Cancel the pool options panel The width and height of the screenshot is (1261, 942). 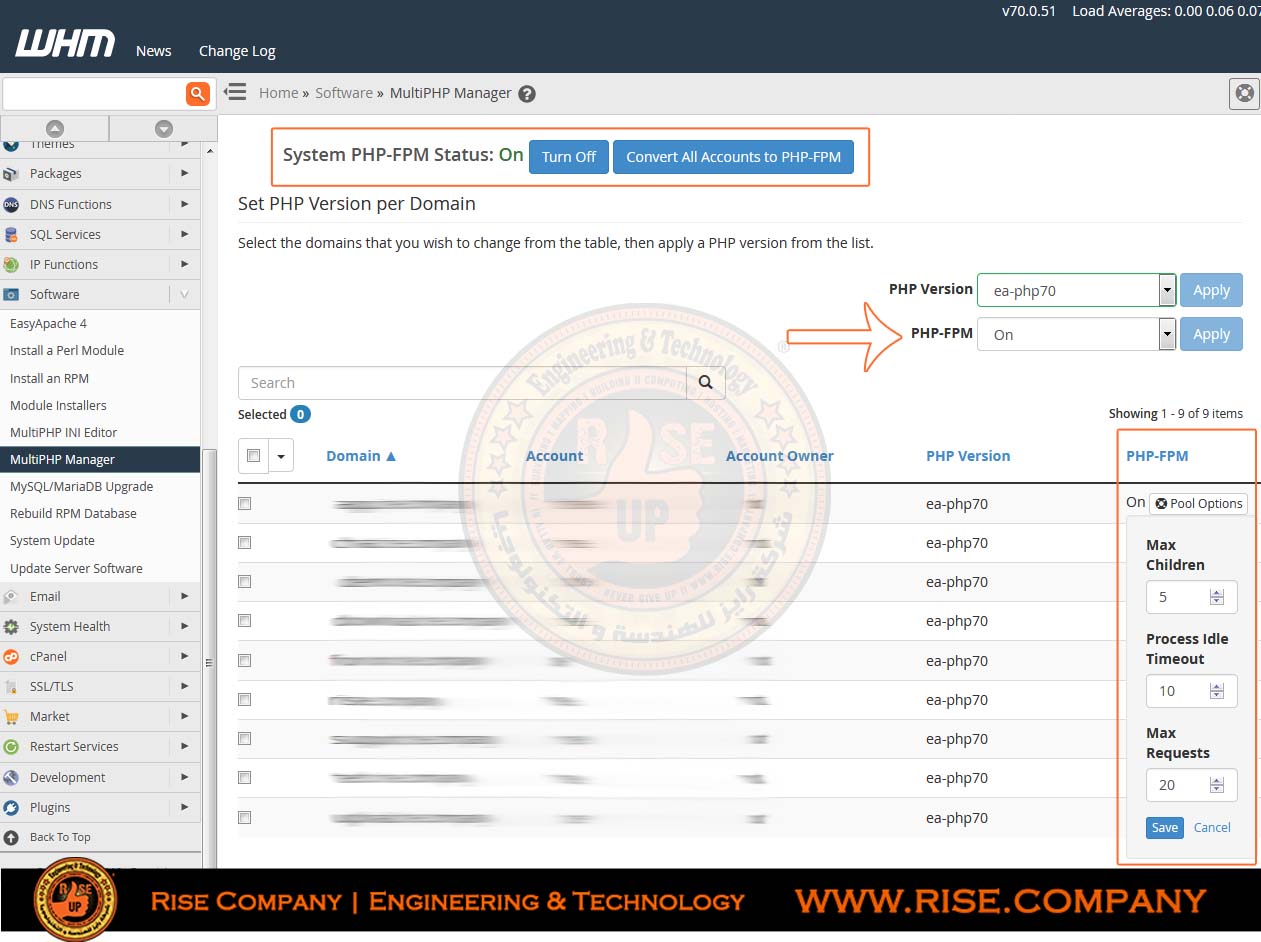tap(1212, 827)
